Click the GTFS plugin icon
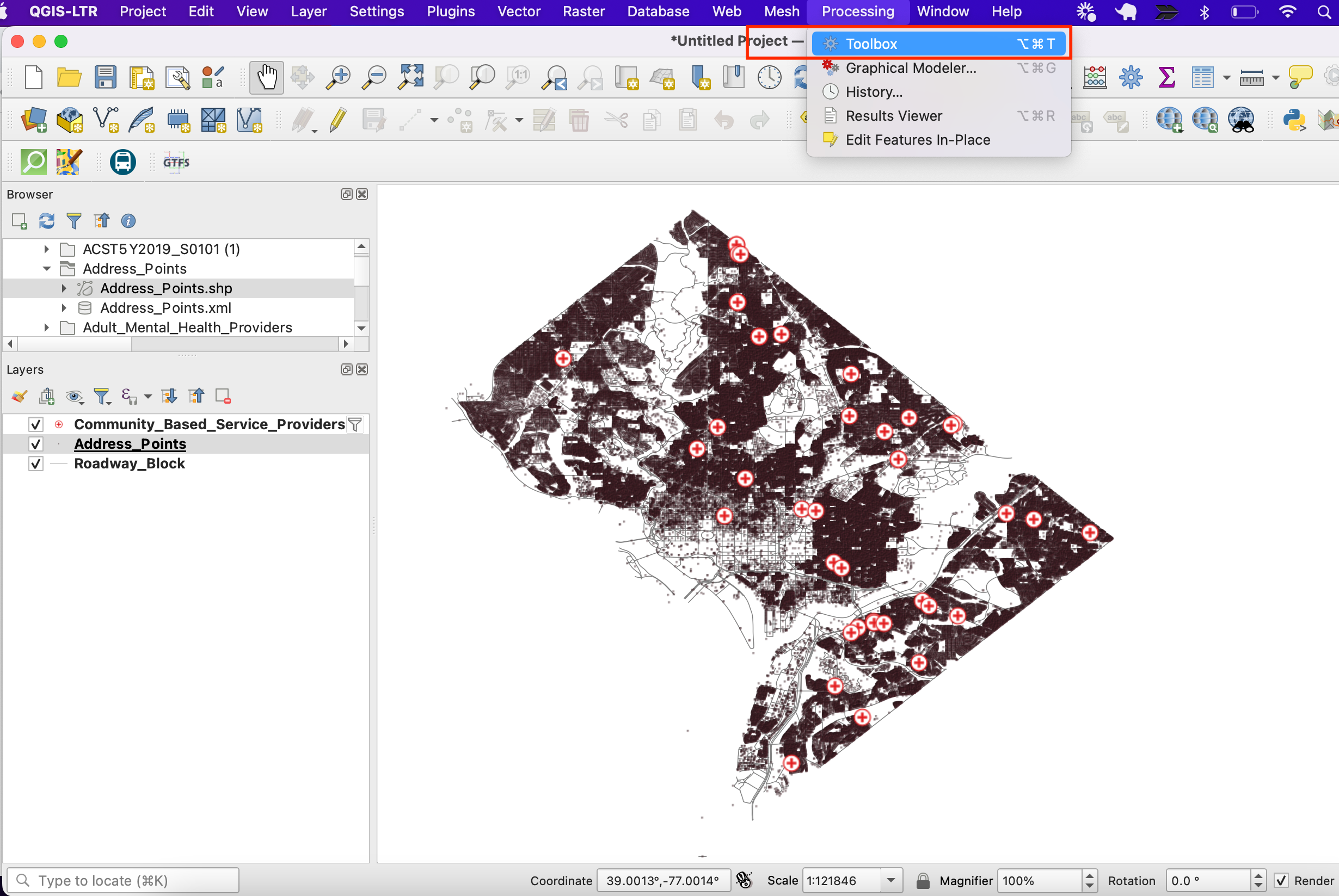This screenshot has height=896, width=1339. click(x=176, y=162)
